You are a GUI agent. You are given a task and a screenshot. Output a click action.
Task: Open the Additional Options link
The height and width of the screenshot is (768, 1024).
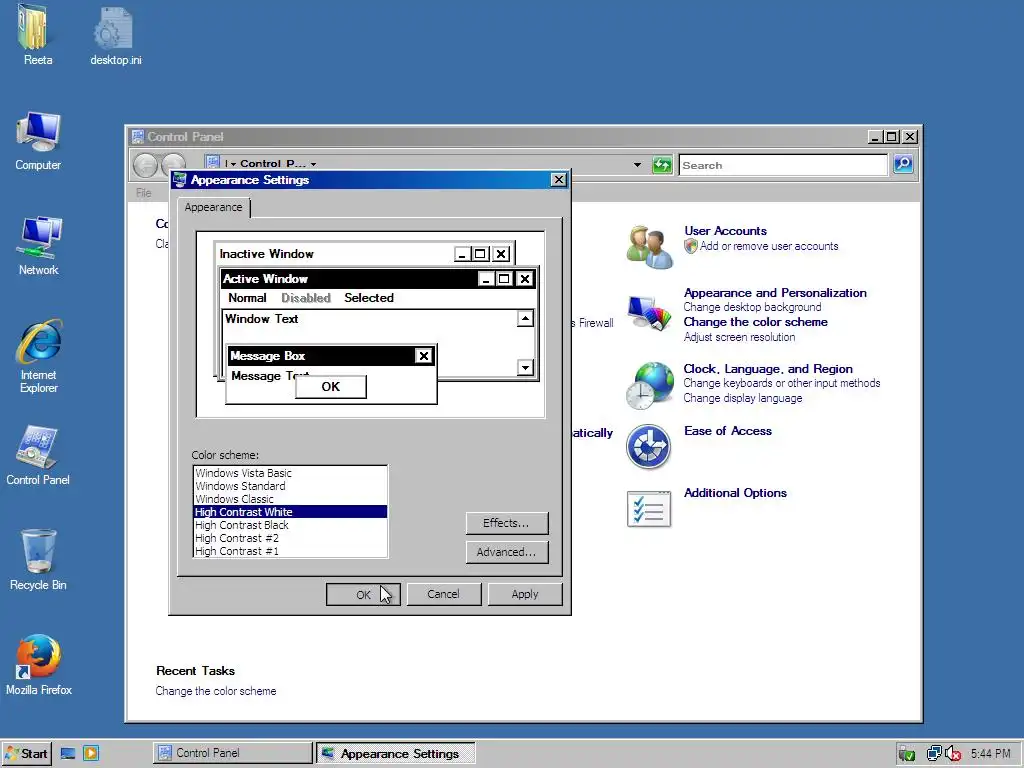tap(735, 493)
